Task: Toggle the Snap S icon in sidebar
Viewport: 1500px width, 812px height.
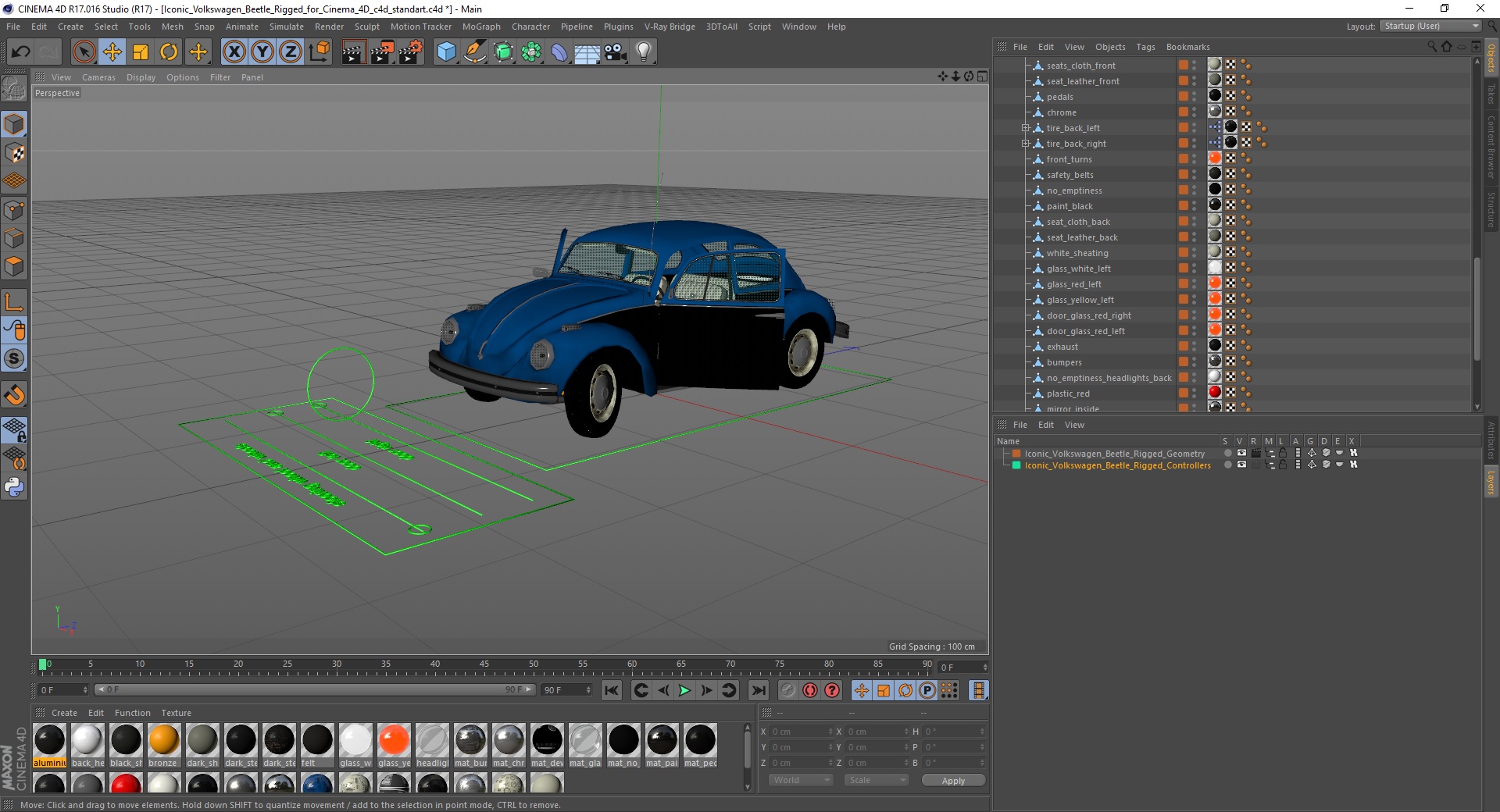Action: [14, 359]
